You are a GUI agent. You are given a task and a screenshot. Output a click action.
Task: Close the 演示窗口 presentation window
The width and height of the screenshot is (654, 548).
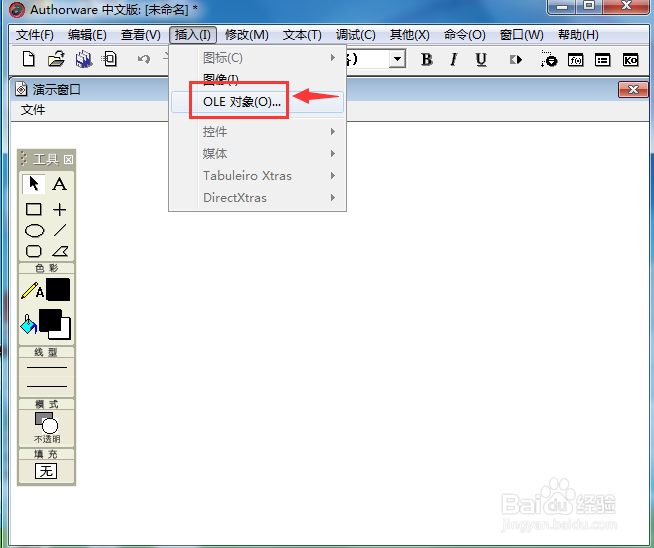tap(633, 89)
